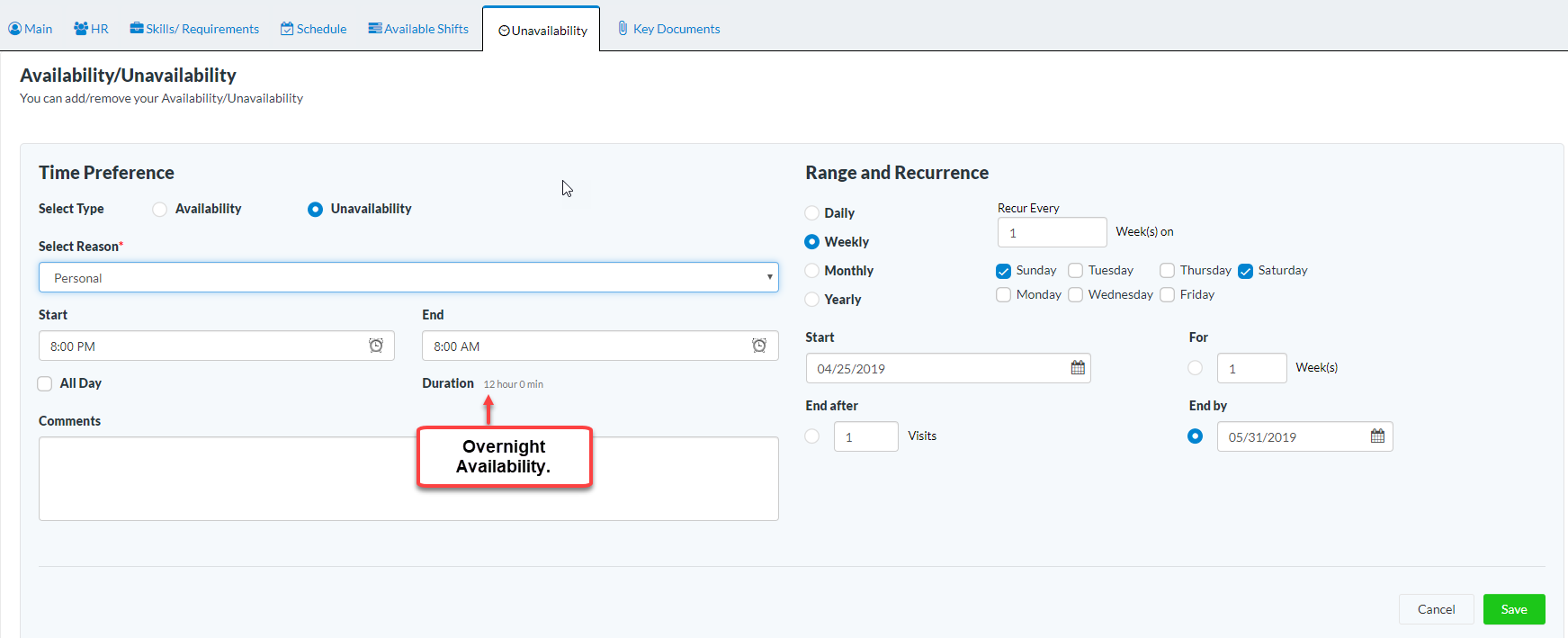Click the Main tab user icon
Image resolution: width=1568 pixels, height=638 pixels.
[x=14, y=29]
